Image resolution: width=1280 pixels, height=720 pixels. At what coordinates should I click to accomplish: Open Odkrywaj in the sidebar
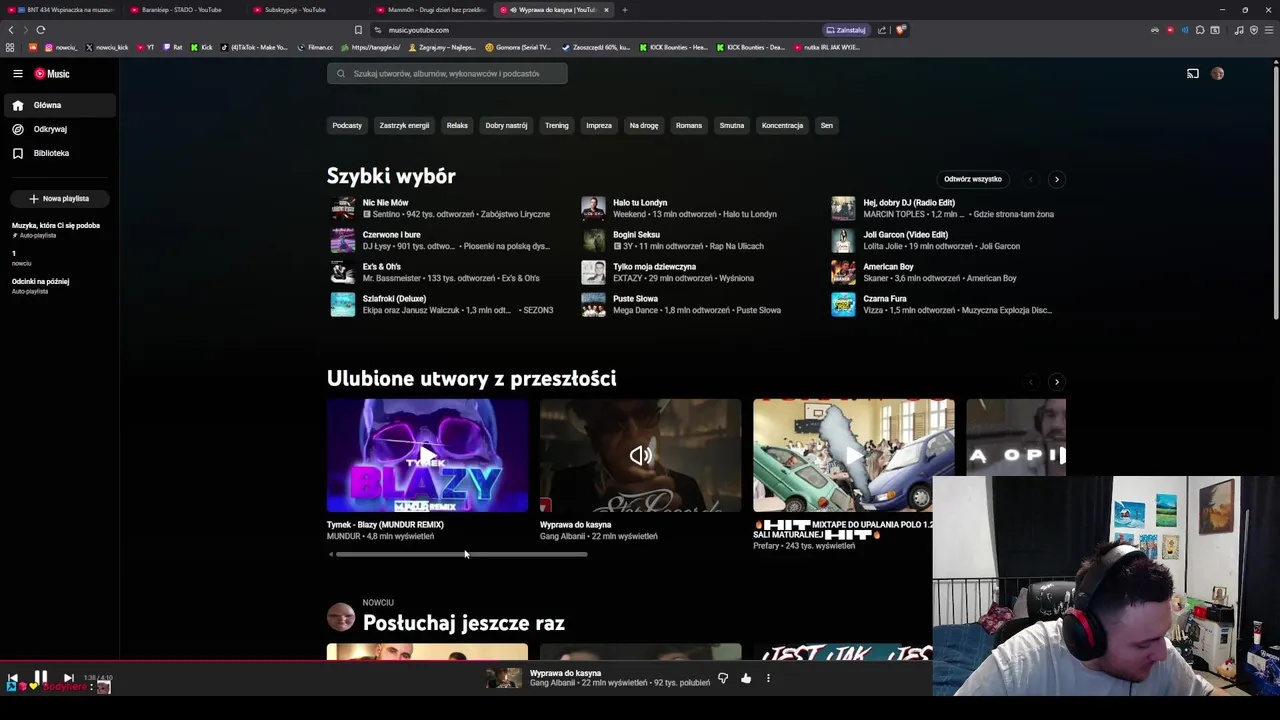59,129
